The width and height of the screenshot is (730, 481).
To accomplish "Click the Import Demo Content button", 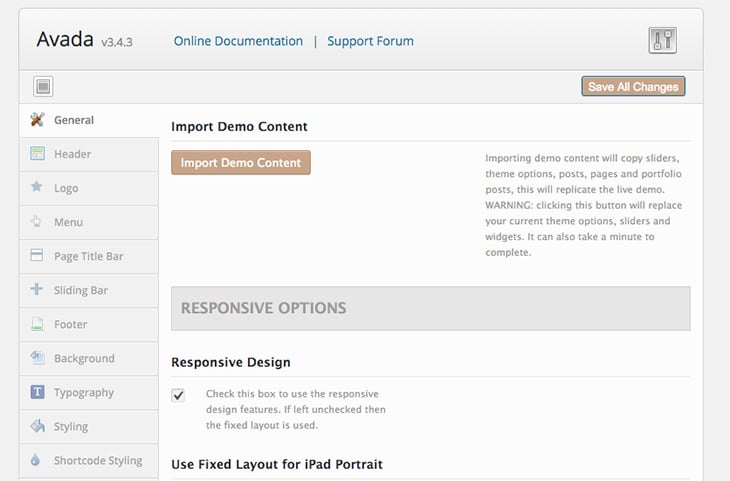I will [x=241, y=163].
